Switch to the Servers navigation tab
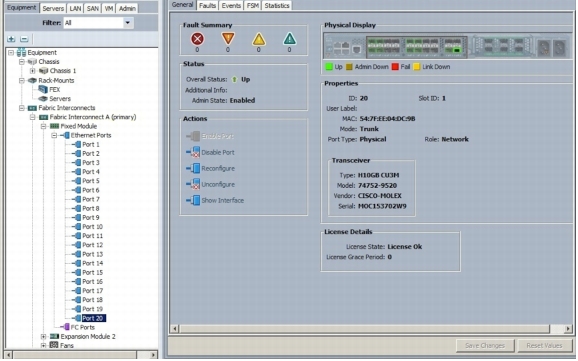This screenshot has width=578, height=361. pos(53,8)
